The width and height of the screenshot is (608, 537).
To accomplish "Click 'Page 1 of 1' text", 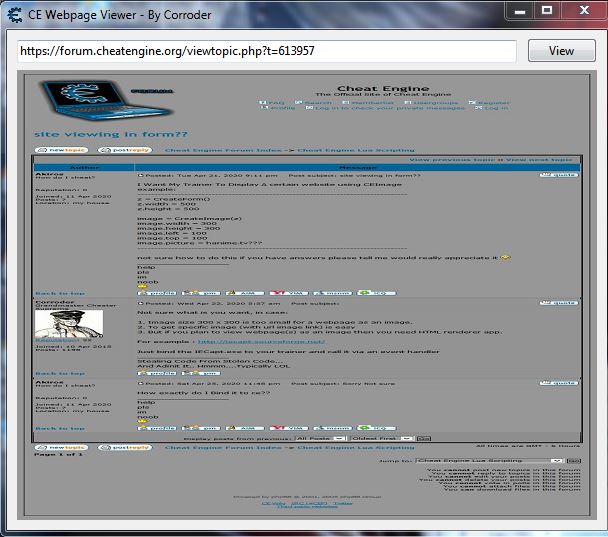I will [x=58, y=454].
